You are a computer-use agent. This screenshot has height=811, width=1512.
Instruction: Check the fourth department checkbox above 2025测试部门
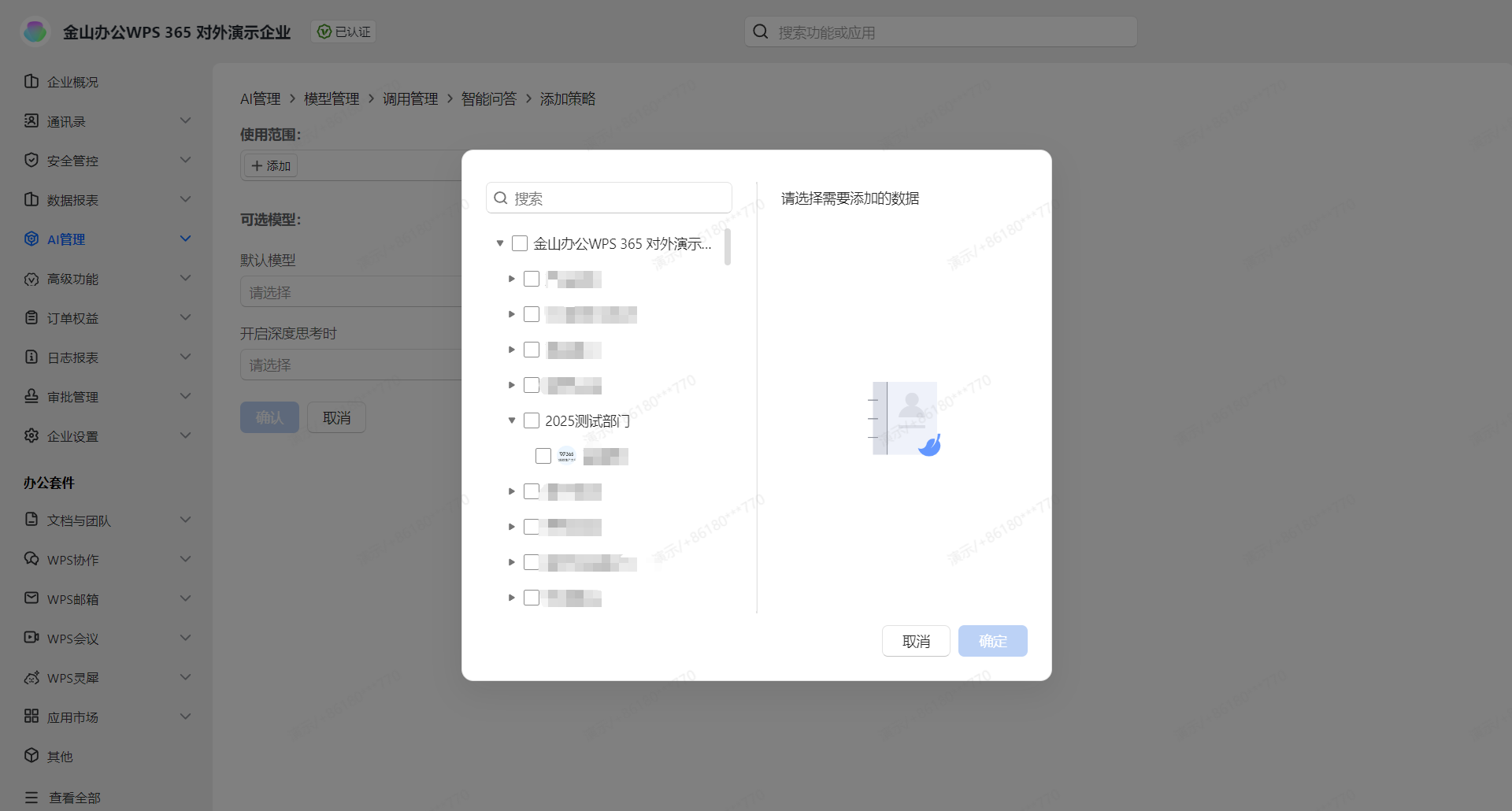(x=532, y=385)
